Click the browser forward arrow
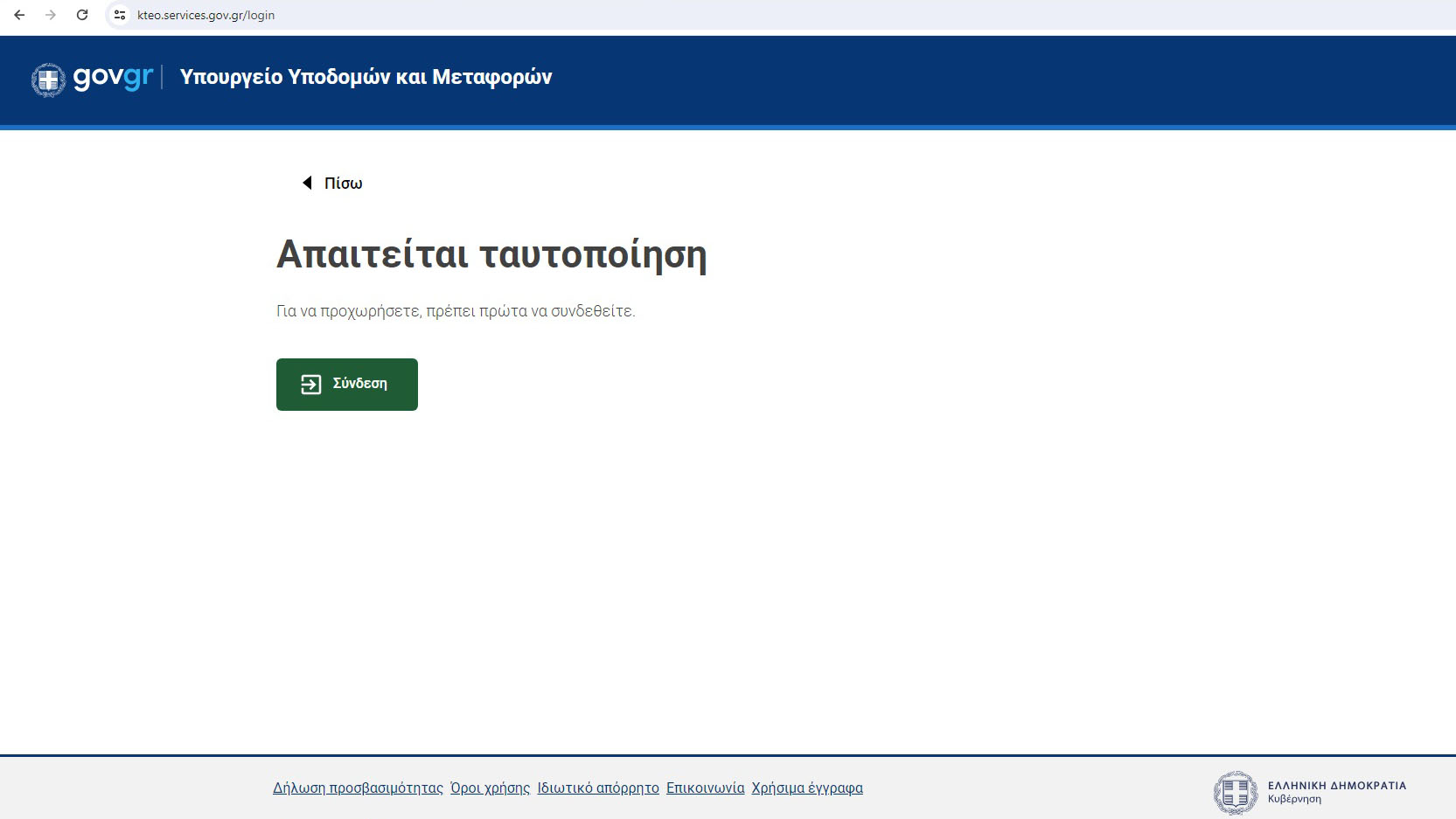 (x=51, y=15)
